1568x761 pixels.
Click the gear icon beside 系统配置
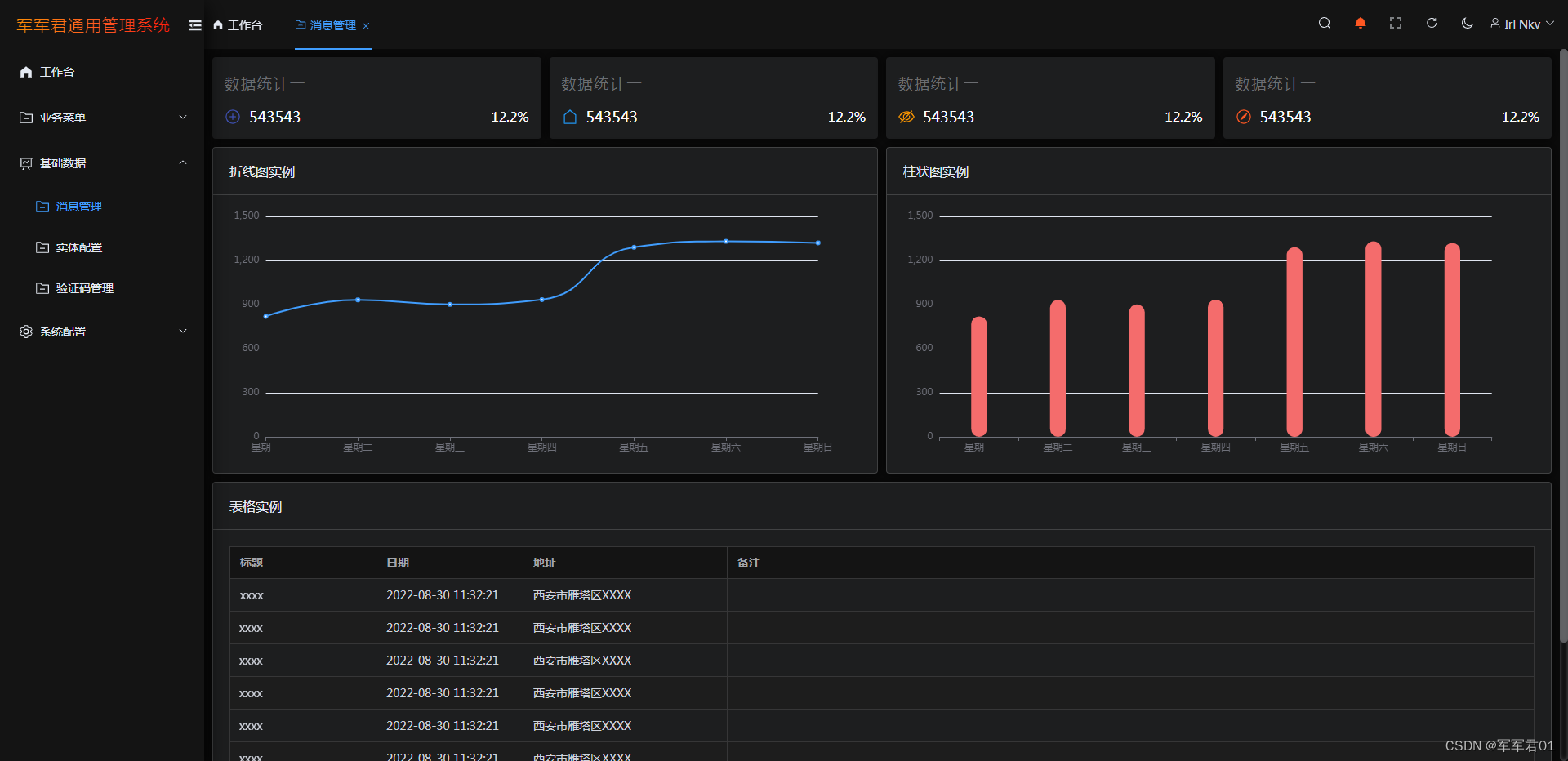click(26, 332)
